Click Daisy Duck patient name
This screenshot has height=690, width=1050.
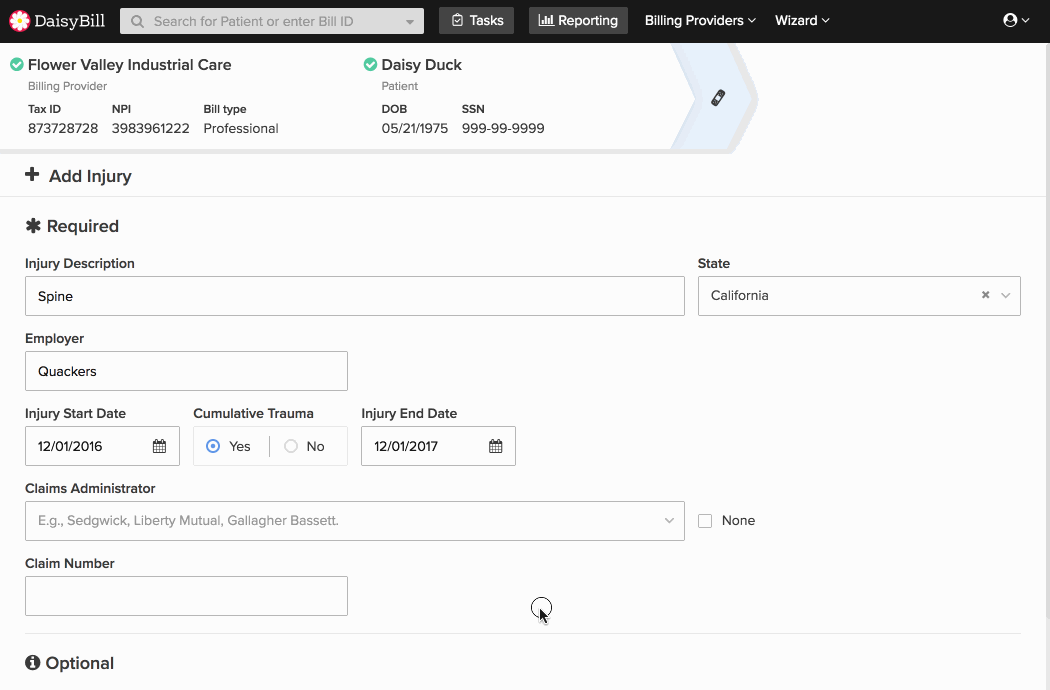coord(422,65)
